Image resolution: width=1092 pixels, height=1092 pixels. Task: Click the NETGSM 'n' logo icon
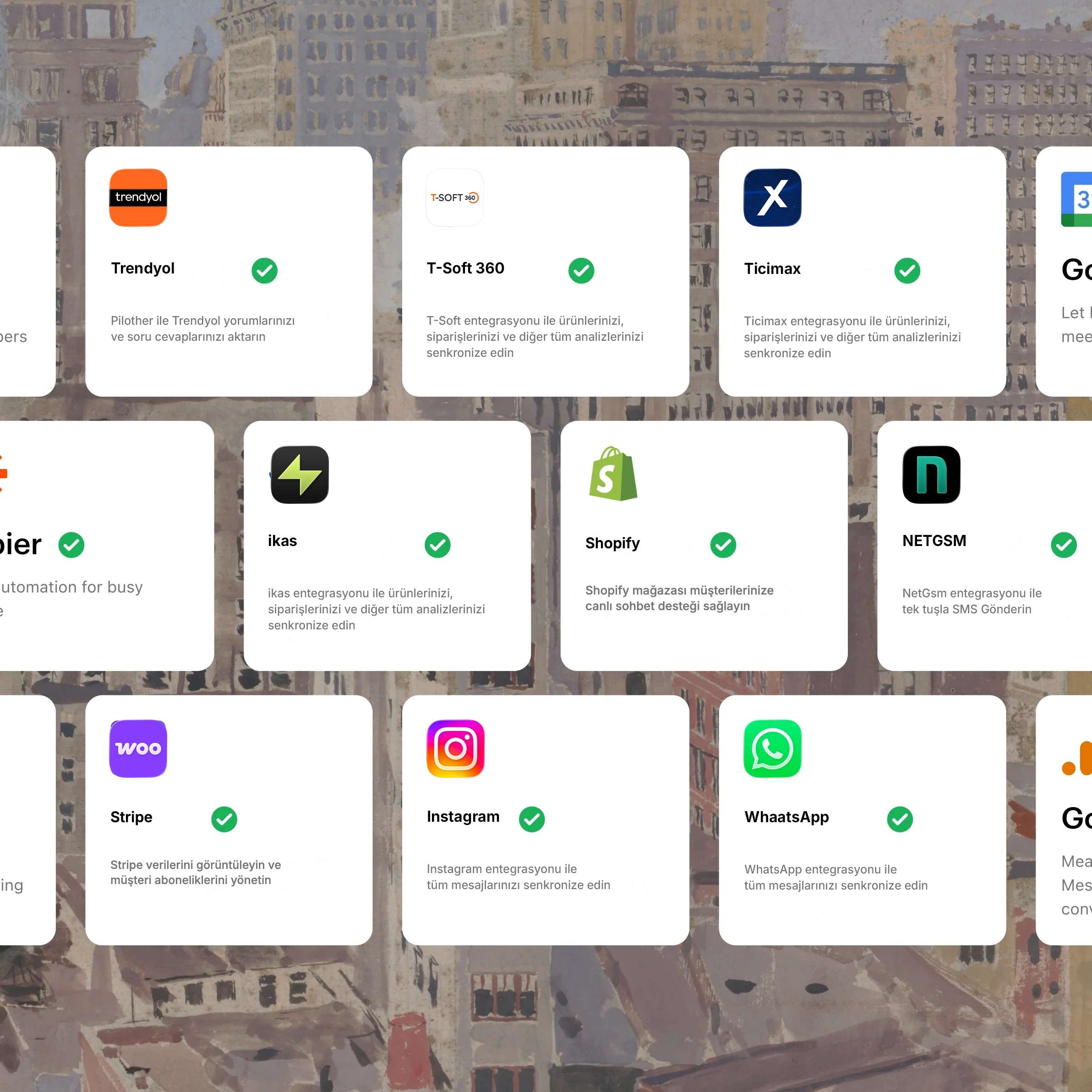pyautogui.click(x=932, y=475)
